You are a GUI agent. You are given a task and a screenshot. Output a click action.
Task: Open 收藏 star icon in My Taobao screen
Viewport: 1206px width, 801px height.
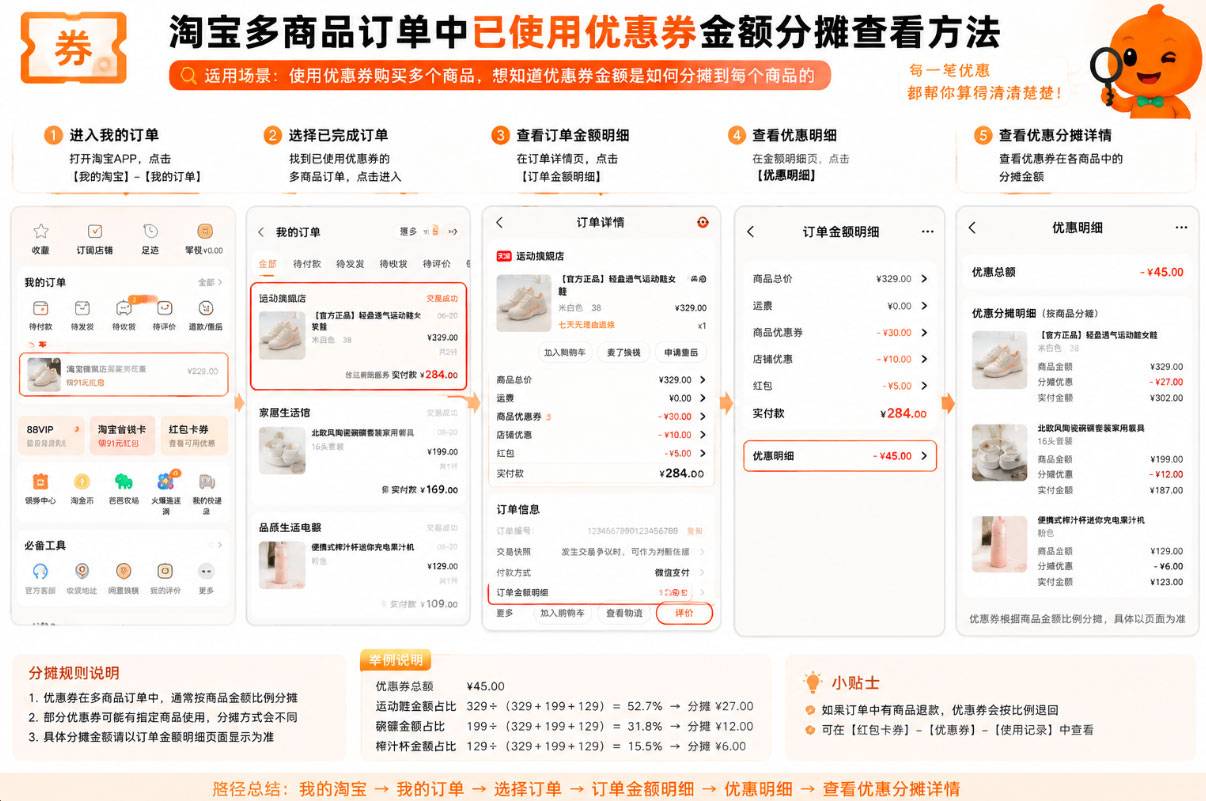click(x=41, y=231)
